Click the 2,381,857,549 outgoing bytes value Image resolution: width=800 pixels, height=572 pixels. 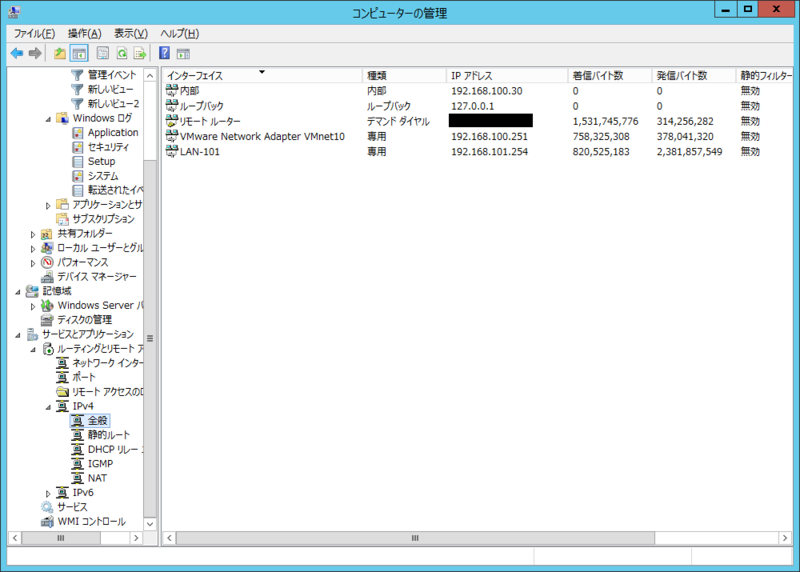[689, 152]
